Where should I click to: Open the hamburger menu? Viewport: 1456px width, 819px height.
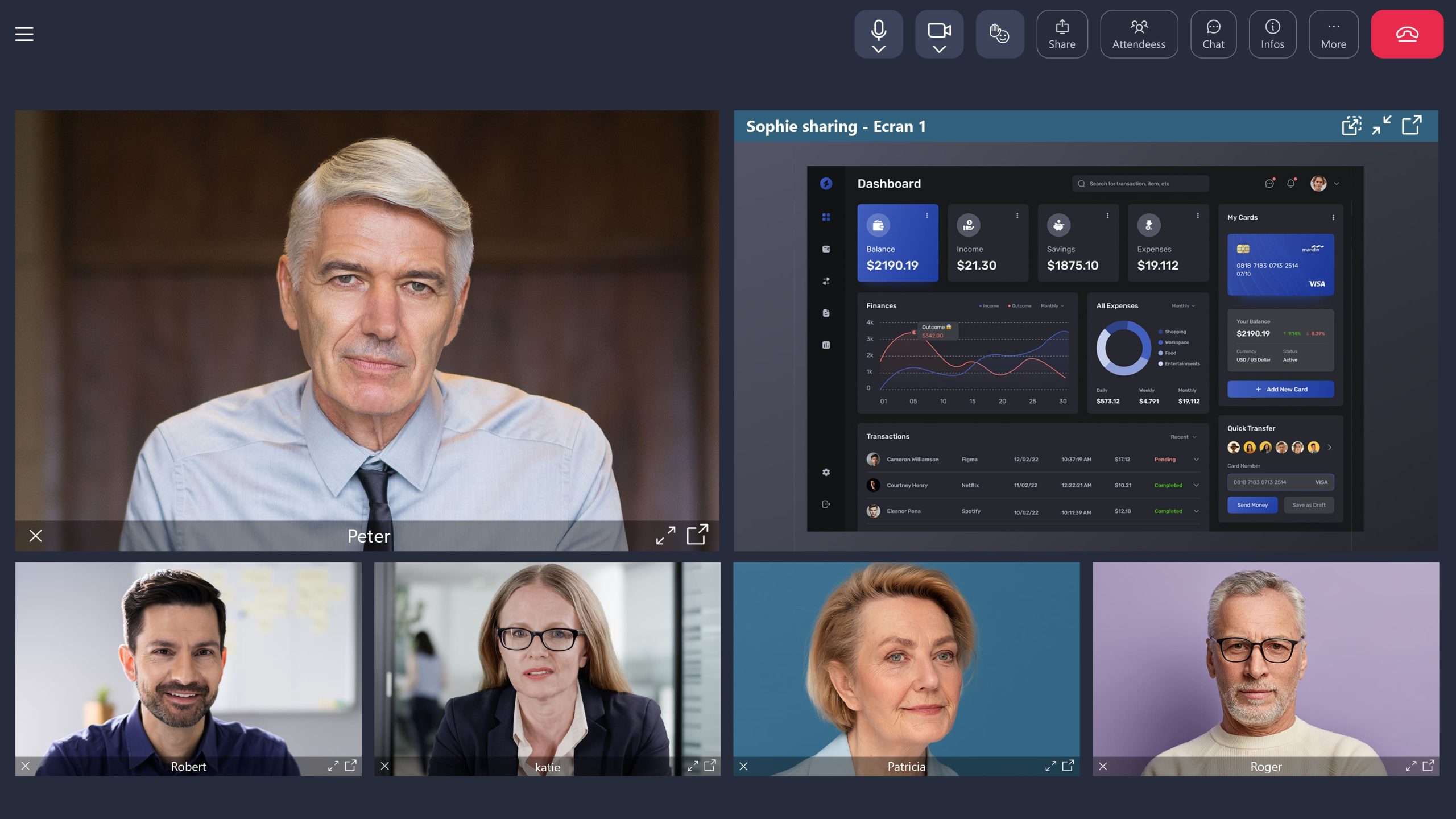[x=24, y=34]
